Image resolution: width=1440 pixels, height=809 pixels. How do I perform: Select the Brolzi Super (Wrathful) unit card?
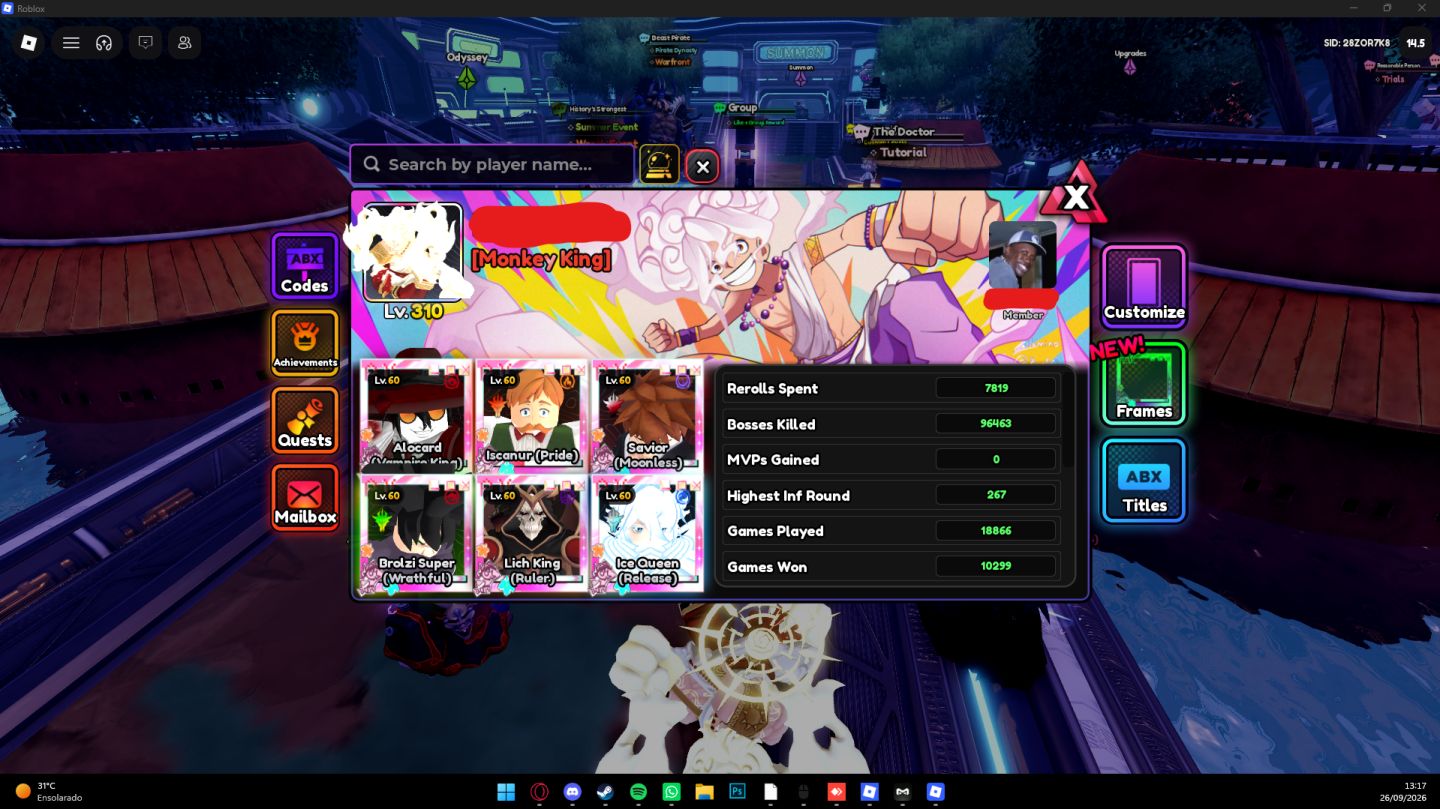[417, 533]
